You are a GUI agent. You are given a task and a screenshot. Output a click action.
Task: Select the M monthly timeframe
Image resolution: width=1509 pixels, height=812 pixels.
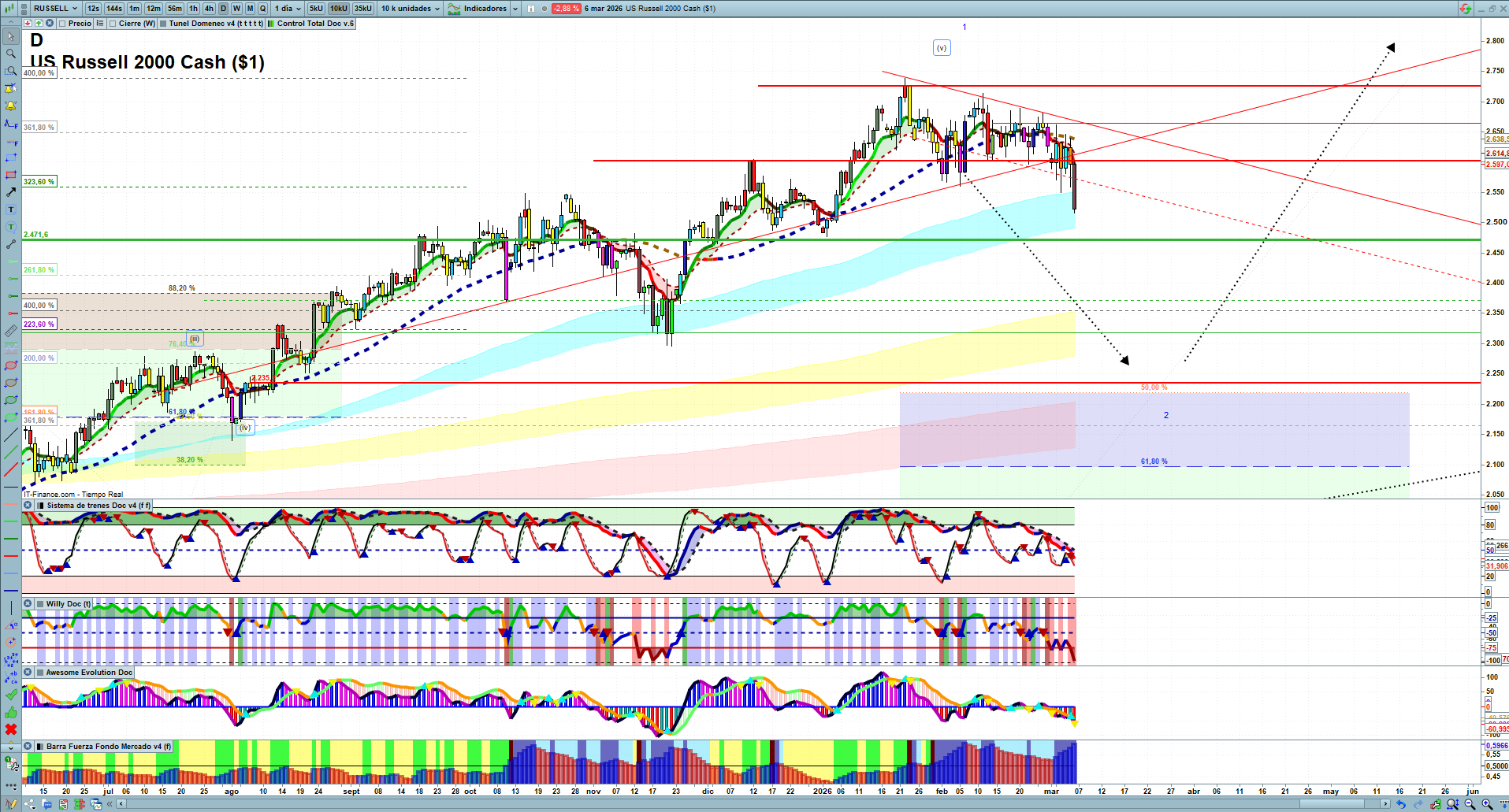tap(250, 9)
